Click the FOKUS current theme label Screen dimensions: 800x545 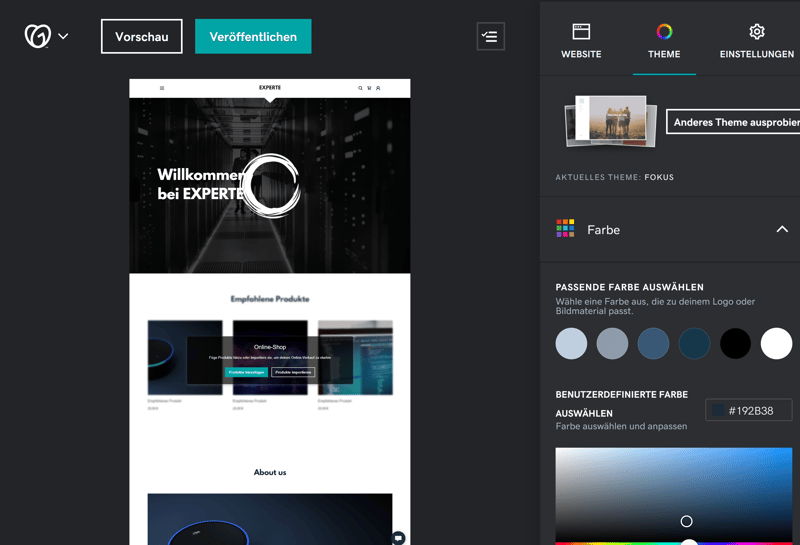(x=659, y=177)
